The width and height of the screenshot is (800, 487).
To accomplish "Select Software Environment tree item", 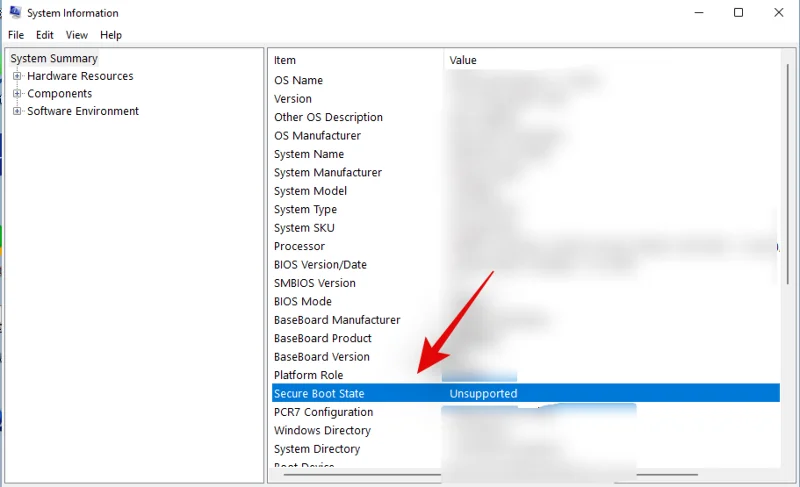I will (83, 111).
